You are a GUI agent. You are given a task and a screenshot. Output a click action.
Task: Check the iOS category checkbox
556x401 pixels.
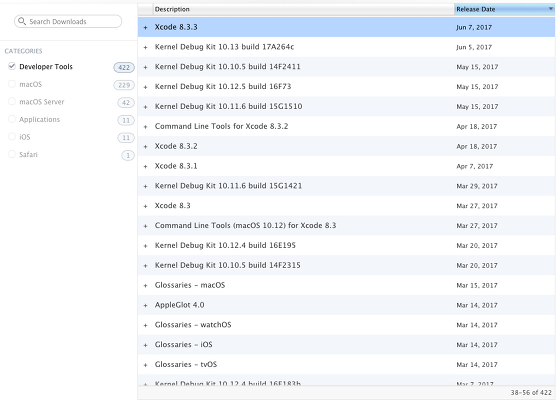(x=12, y=137)
